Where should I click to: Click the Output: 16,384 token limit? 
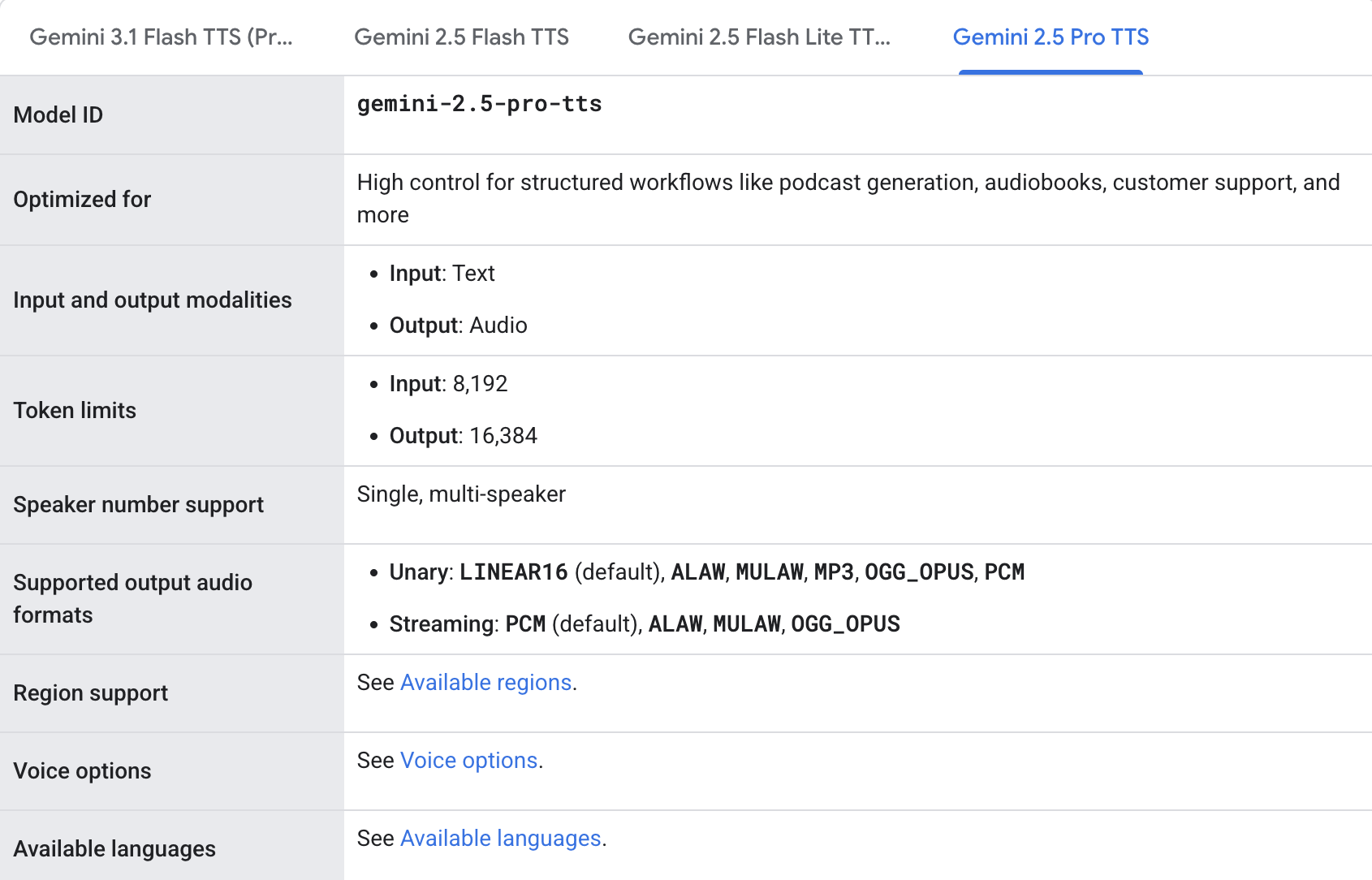tap(464, 436)
